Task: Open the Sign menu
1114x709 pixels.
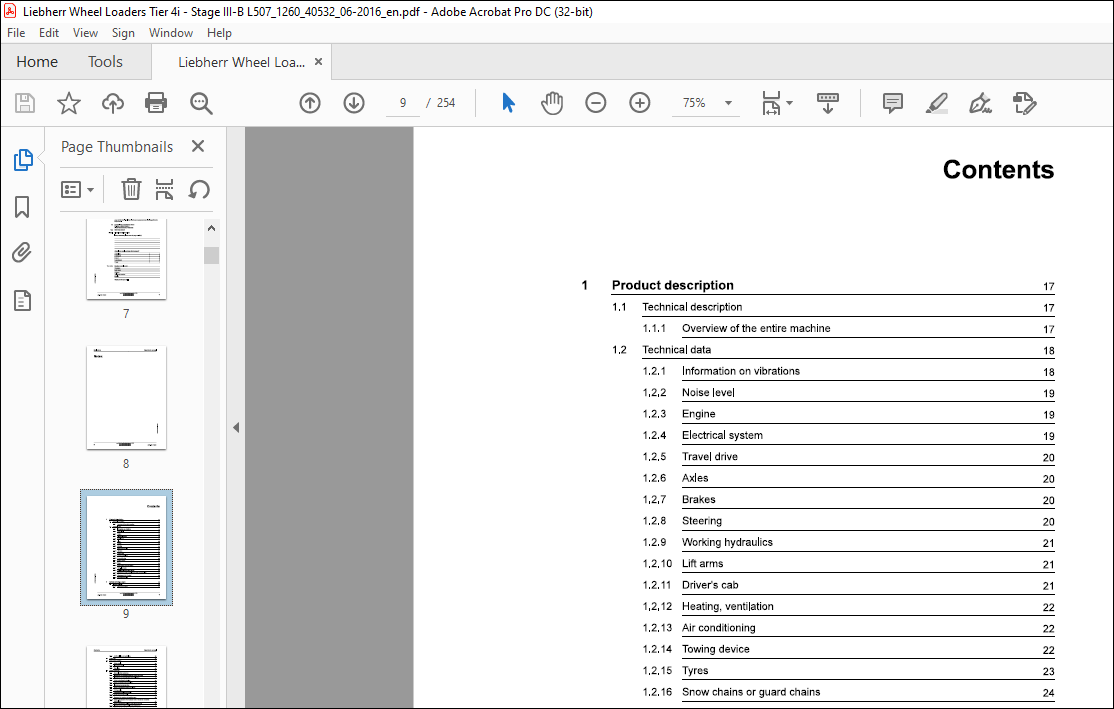Action: [123, 33]
